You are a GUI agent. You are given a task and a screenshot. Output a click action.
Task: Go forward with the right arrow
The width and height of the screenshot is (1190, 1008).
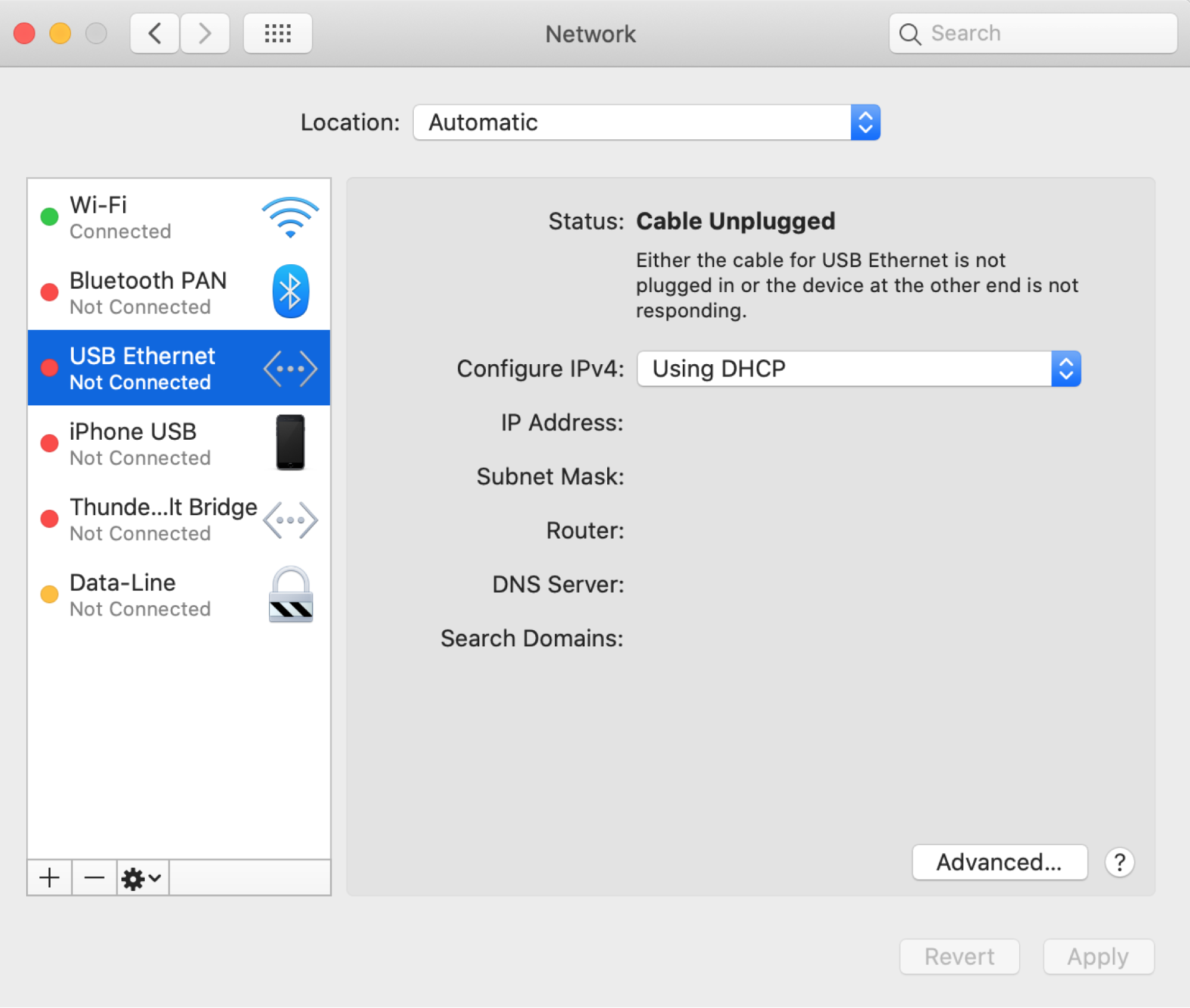tap(205, 33)
